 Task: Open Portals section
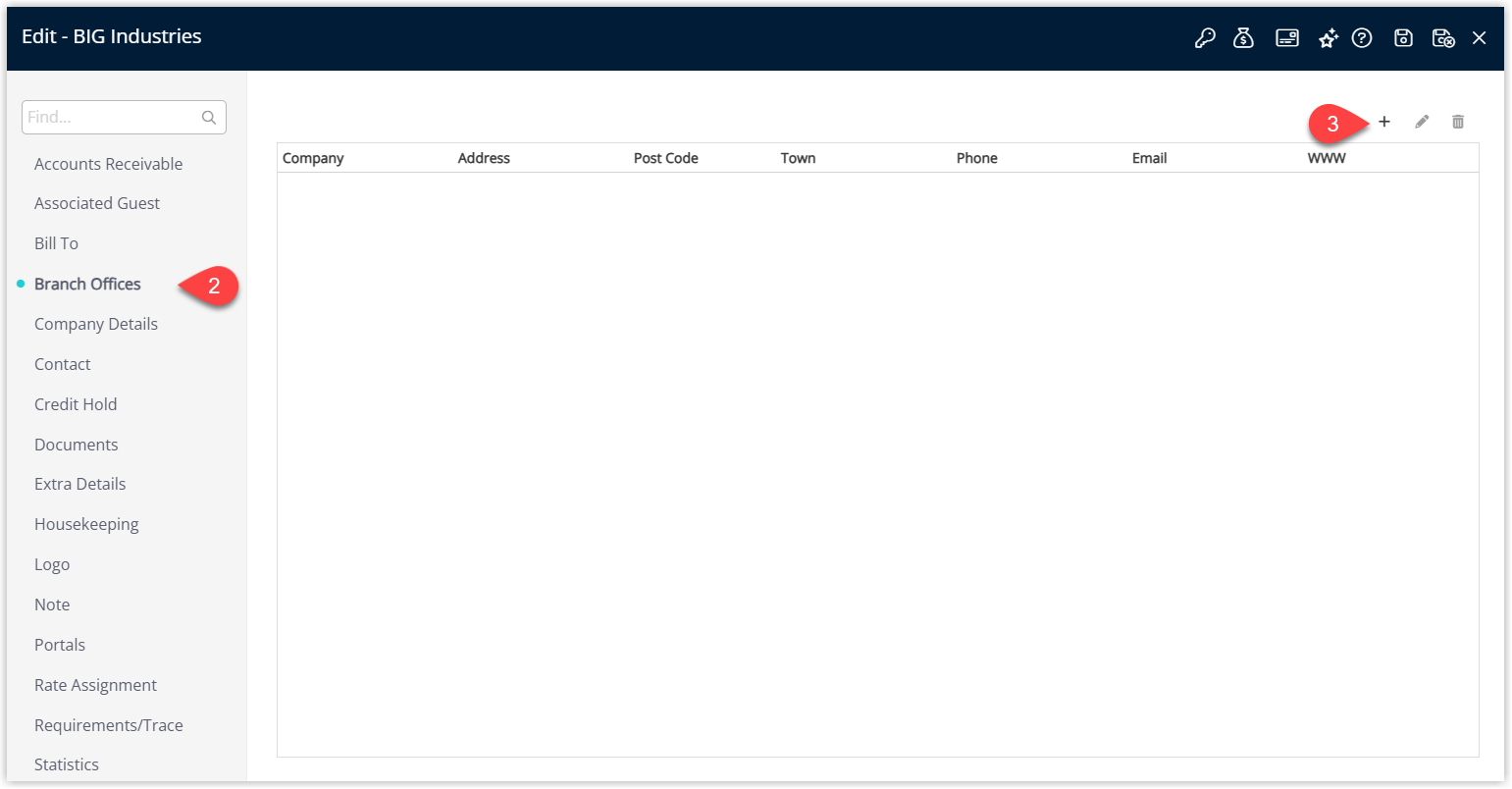60,645
